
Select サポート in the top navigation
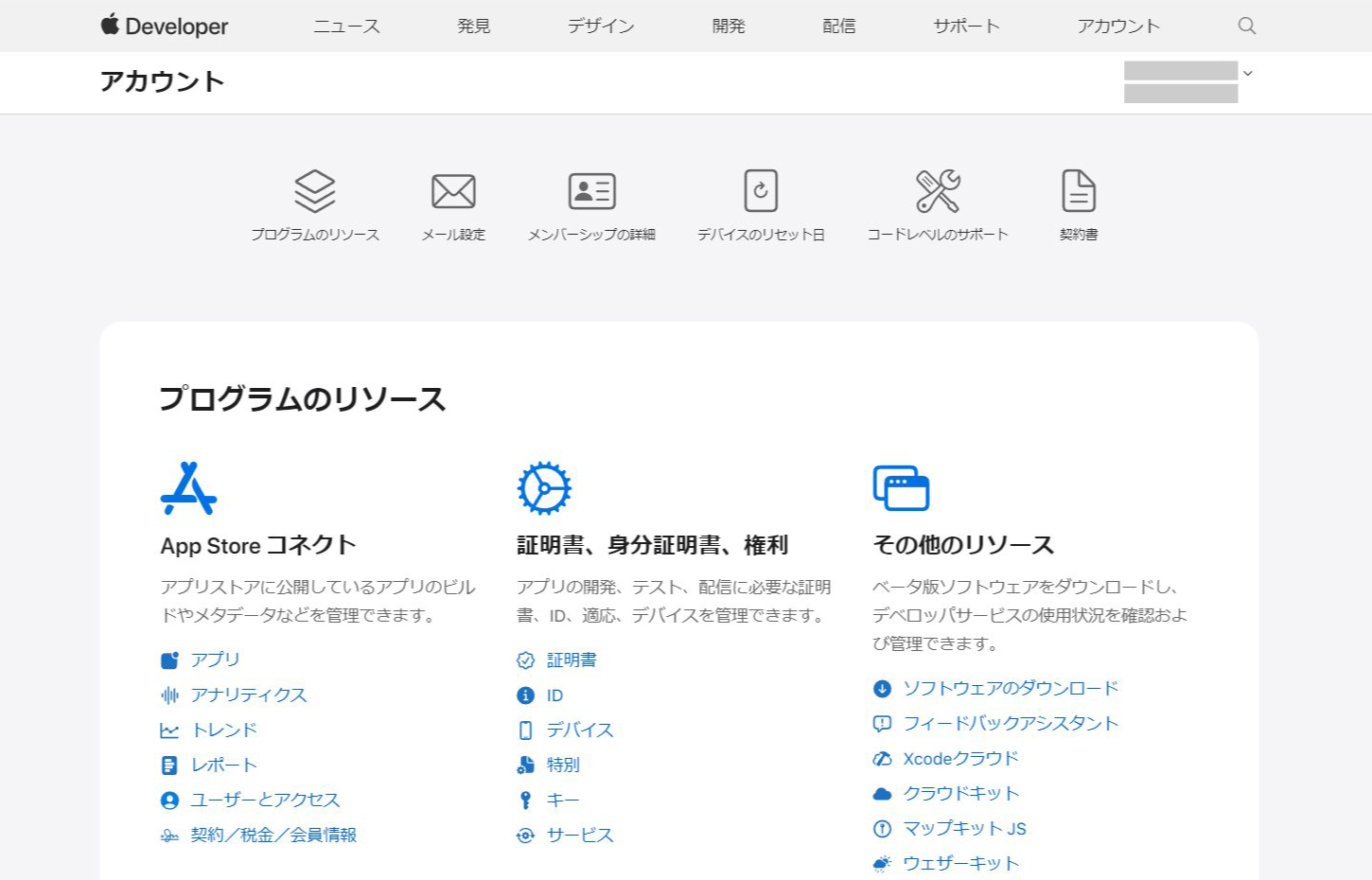point(966,26)
